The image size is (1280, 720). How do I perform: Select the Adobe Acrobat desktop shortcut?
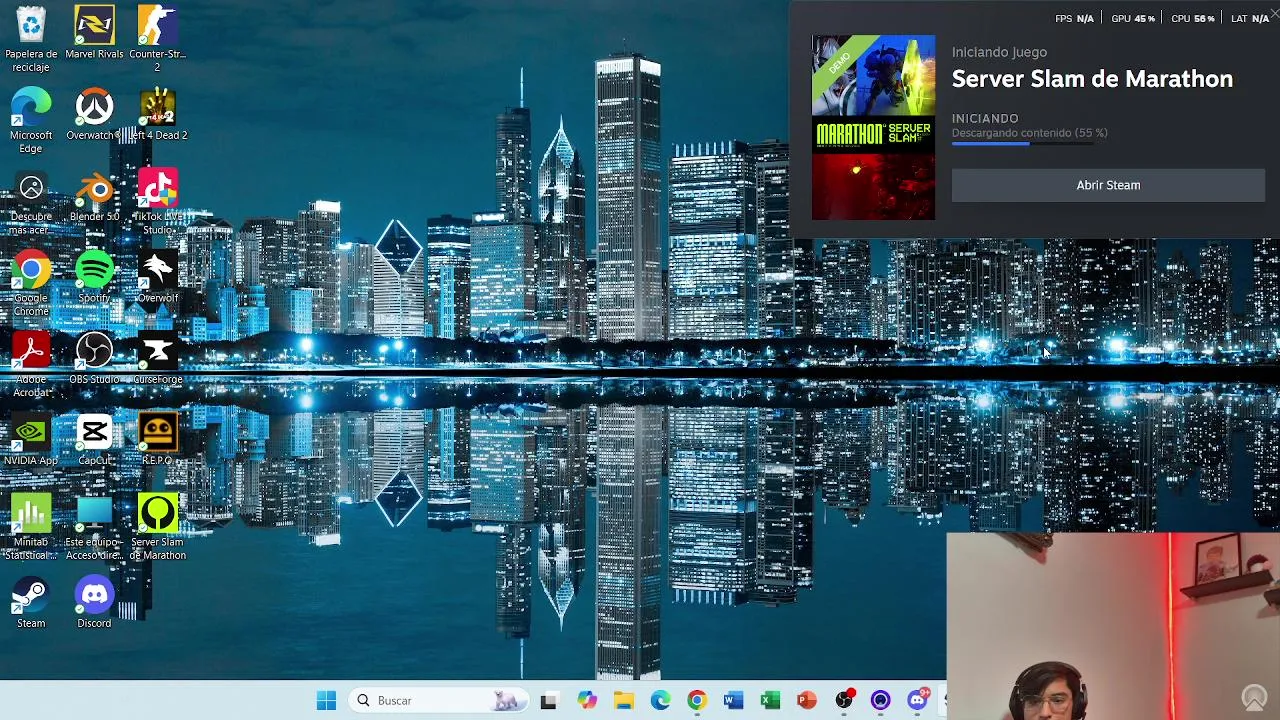31,366
